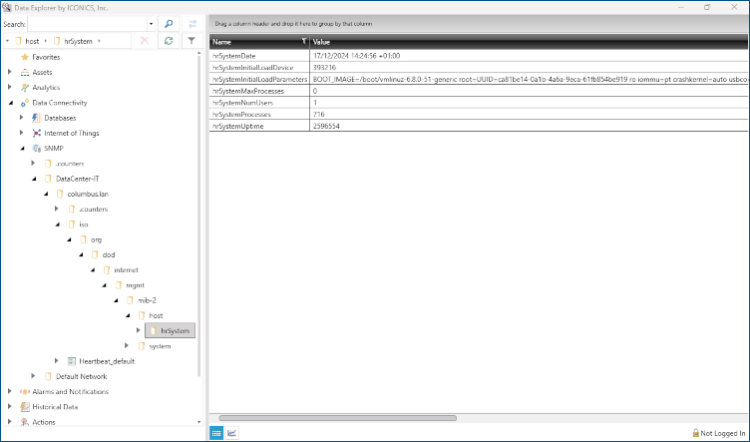Click the value 2596554

click(326, 126)
